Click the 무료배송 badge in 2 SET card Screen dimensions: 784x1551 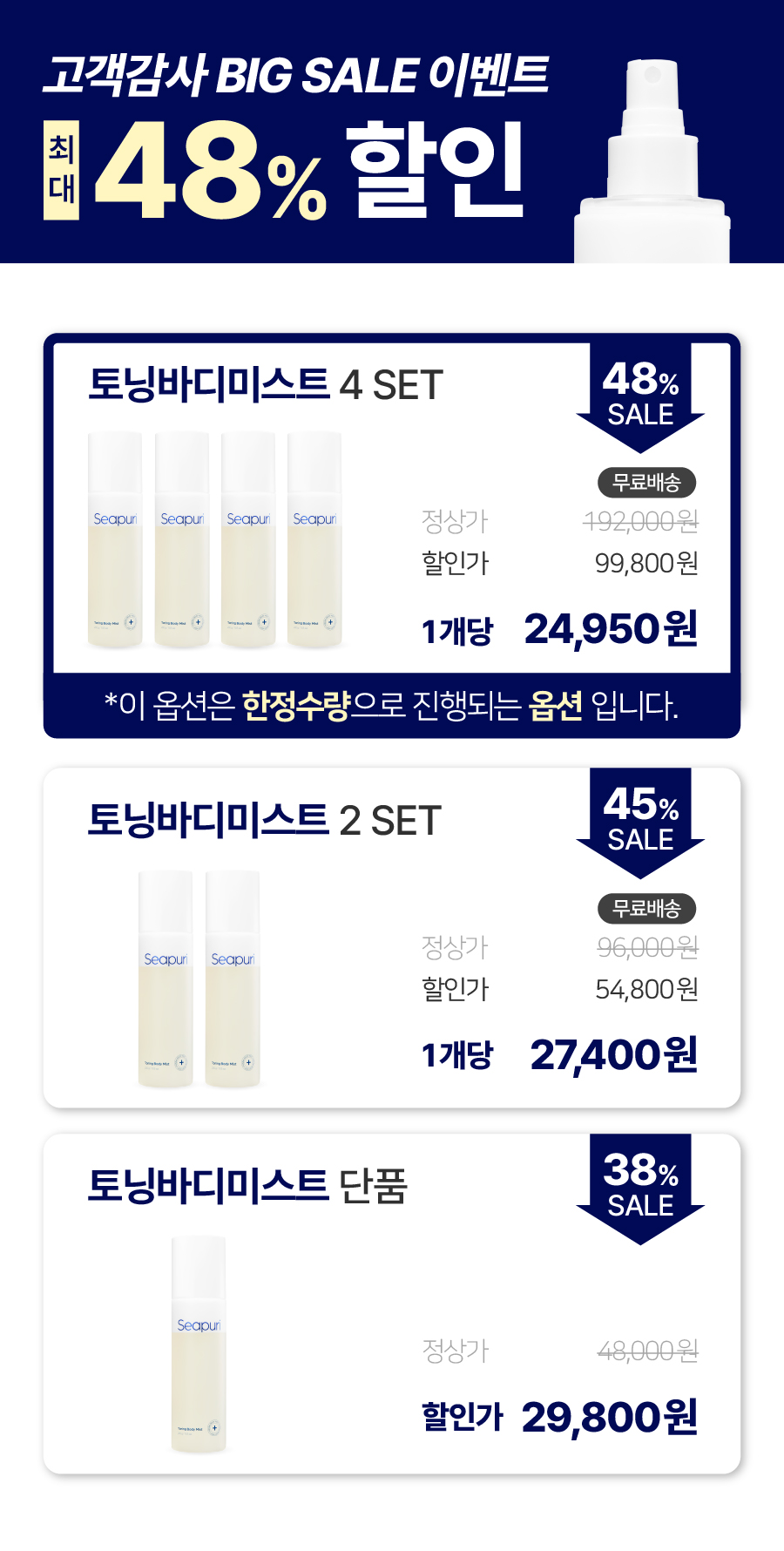pyautogui.click(x=646, y=908)
